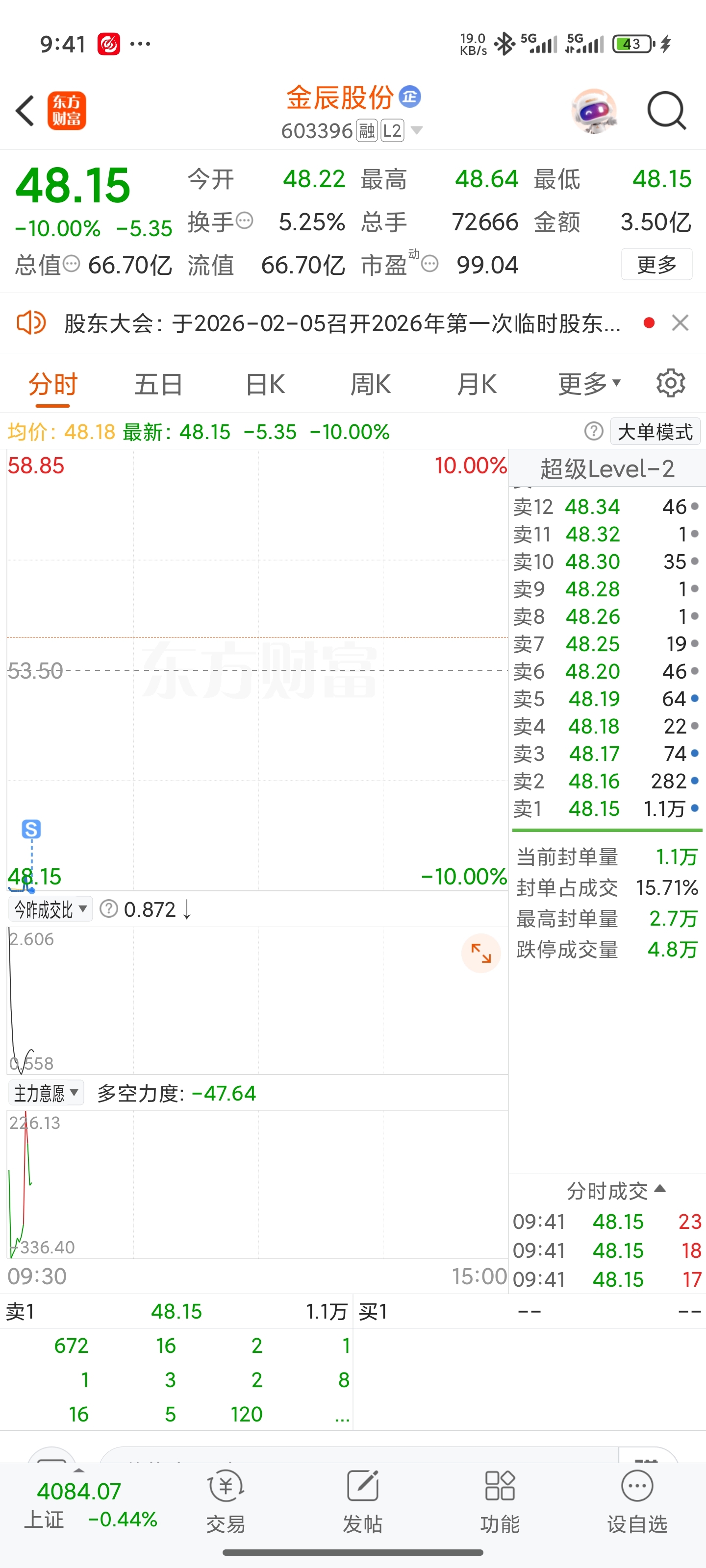Switch to the 五日 tab
Image resolution: width=706 pixels, height=1568 pixels.
(158, 384)
